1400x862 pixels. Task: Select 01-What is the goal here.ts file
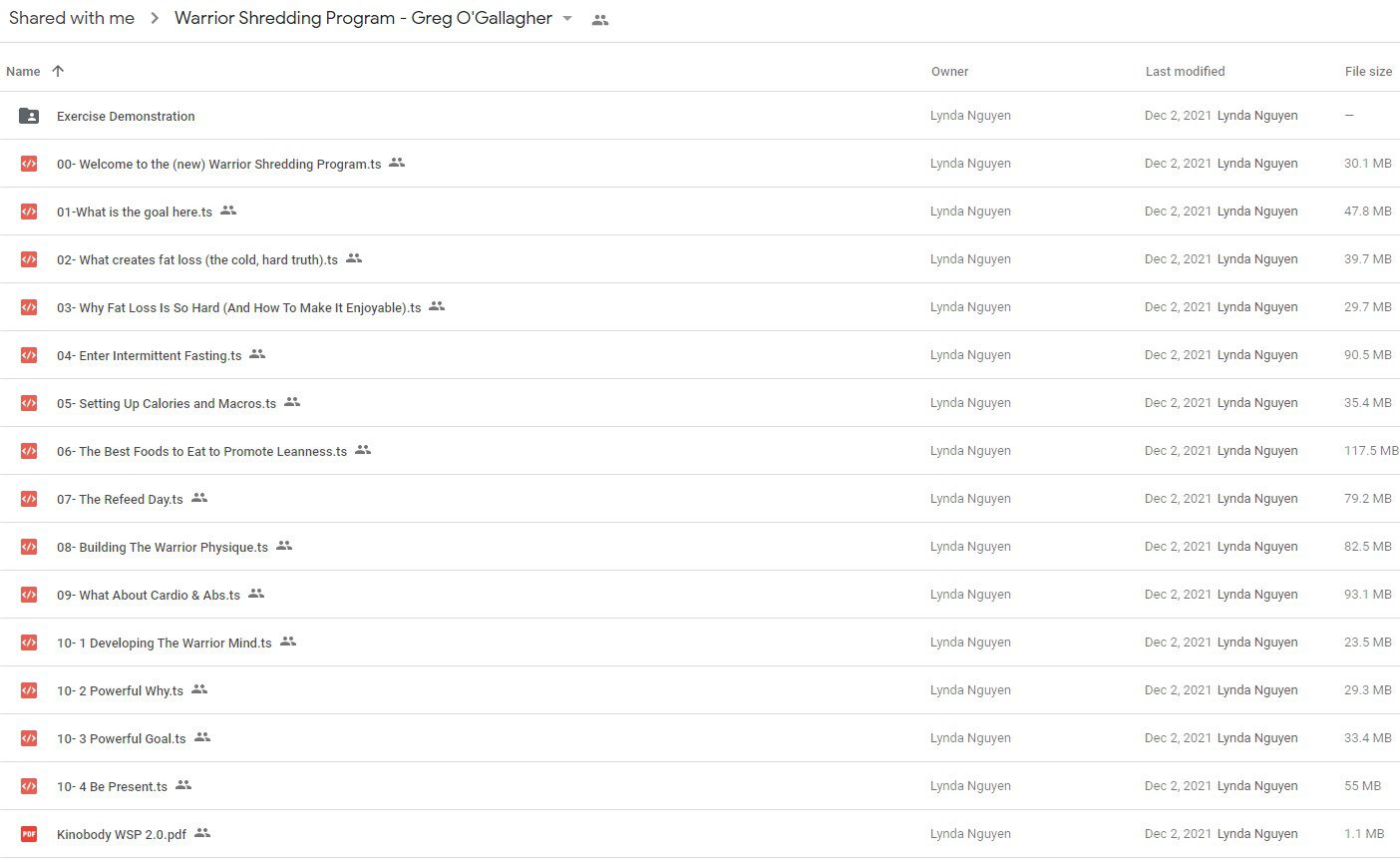(x=135, y=213)
